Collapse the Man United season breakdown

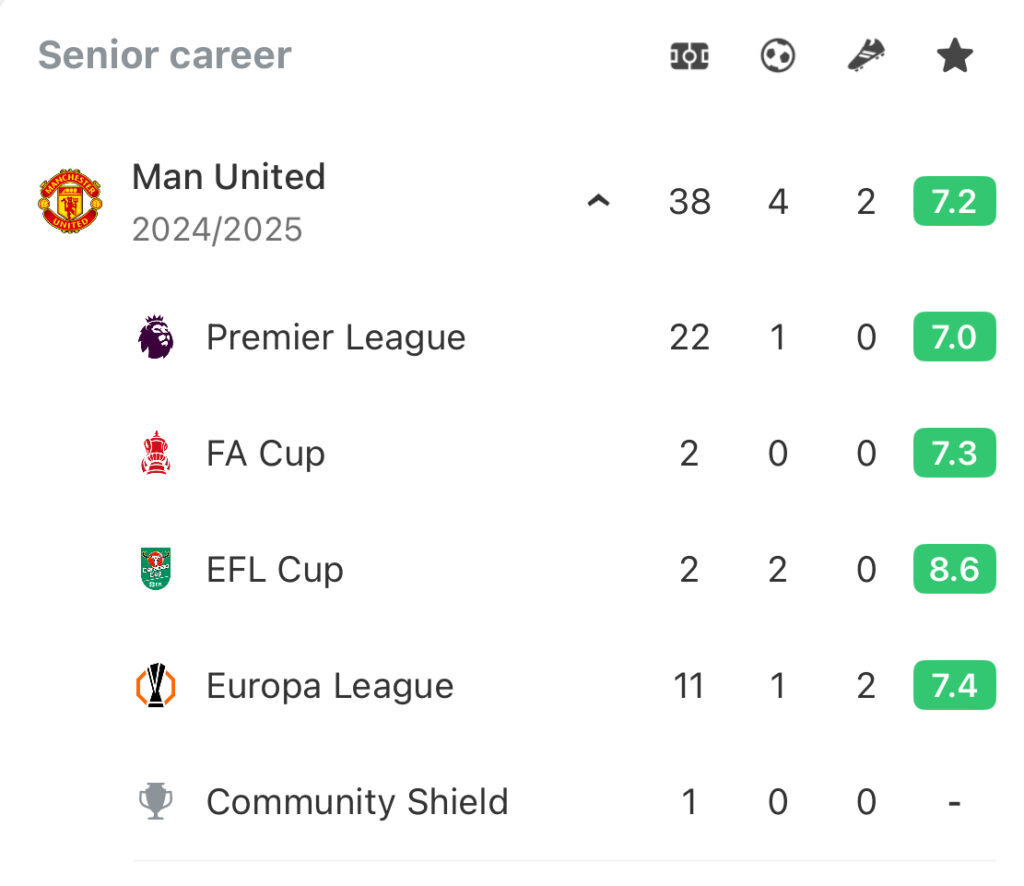pyautogui.click(x=598, y=200)
